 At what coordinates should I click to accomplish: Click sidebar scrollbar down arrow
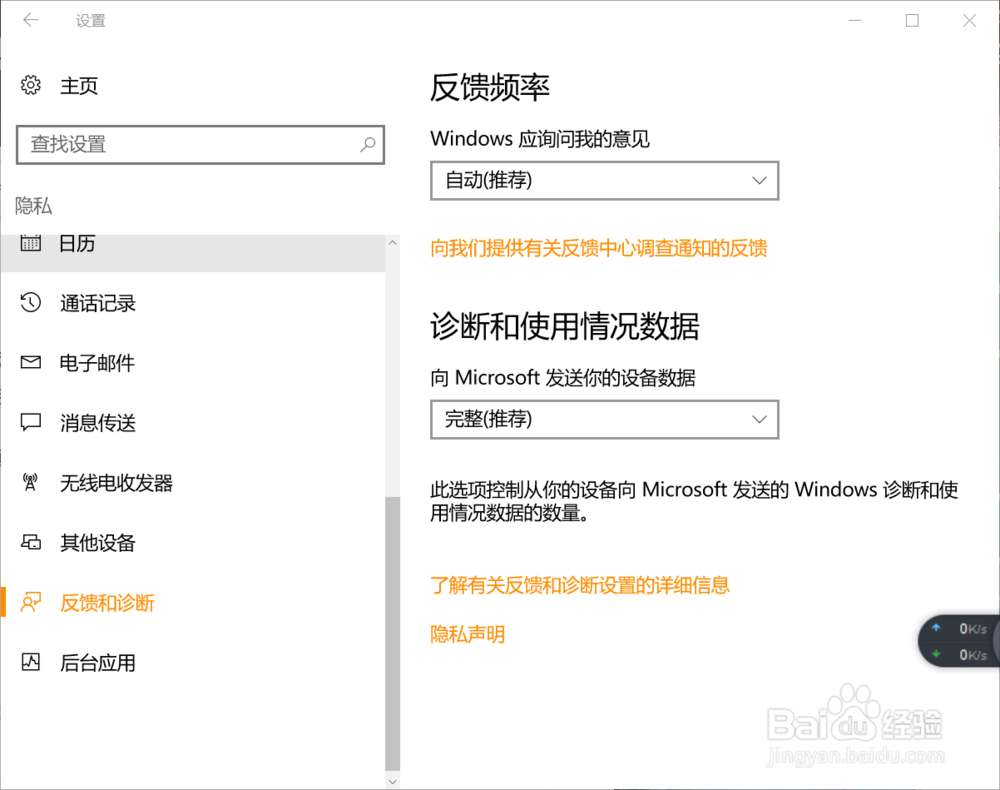point(393,781)
